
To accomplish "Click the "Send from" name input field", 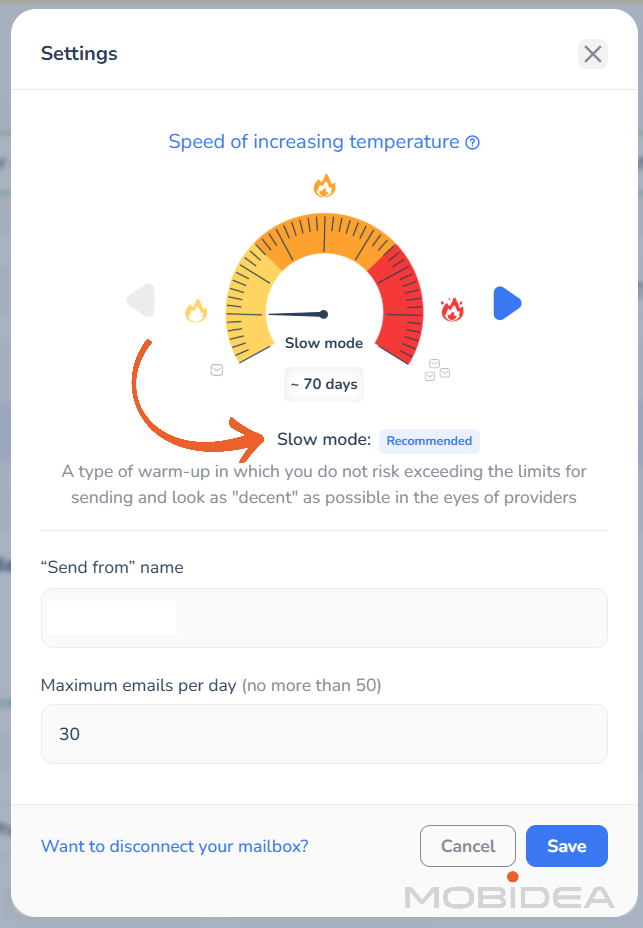I will pos(324,618).
